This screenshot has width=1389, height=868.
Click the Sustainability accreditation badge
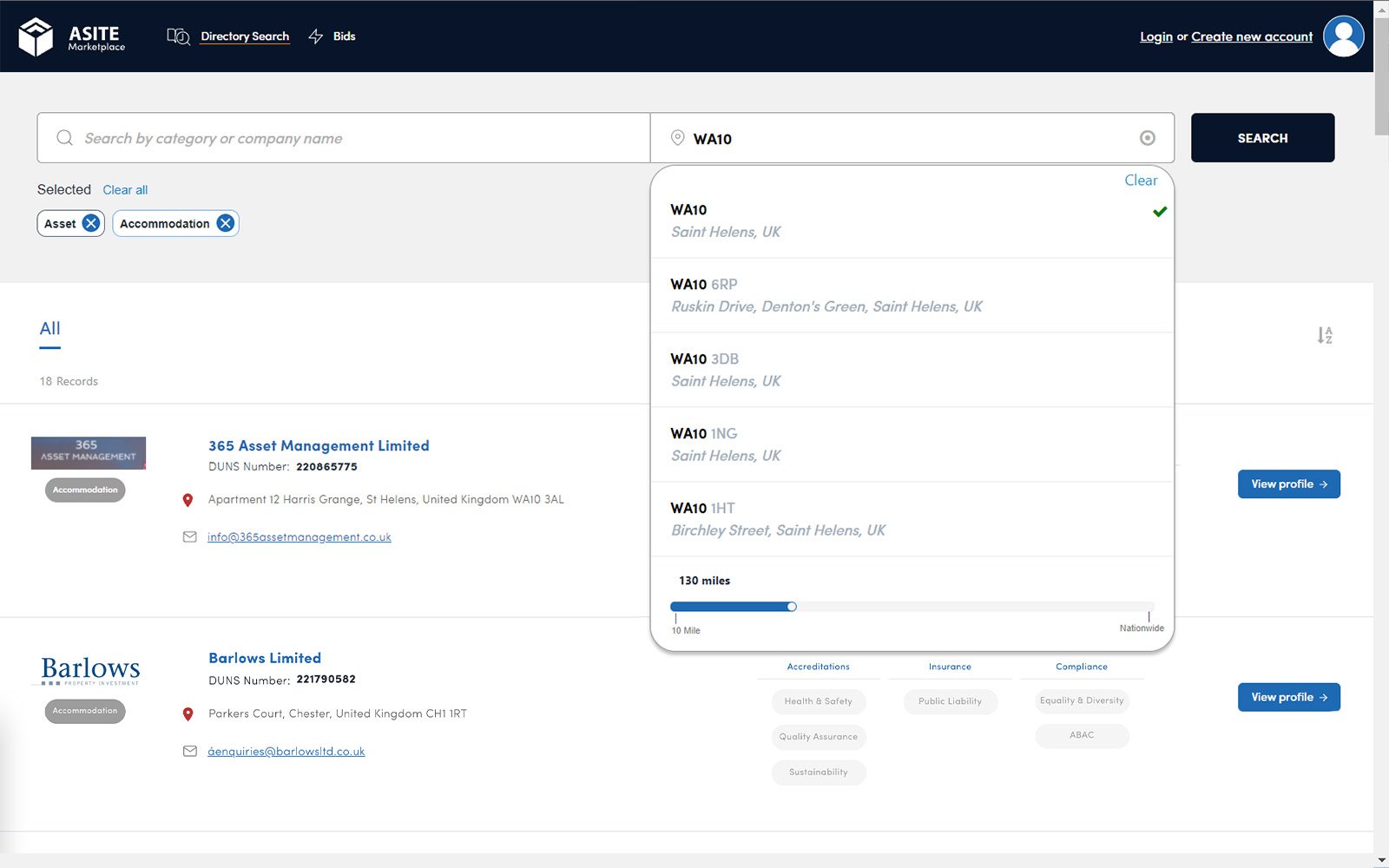(819, 773)
